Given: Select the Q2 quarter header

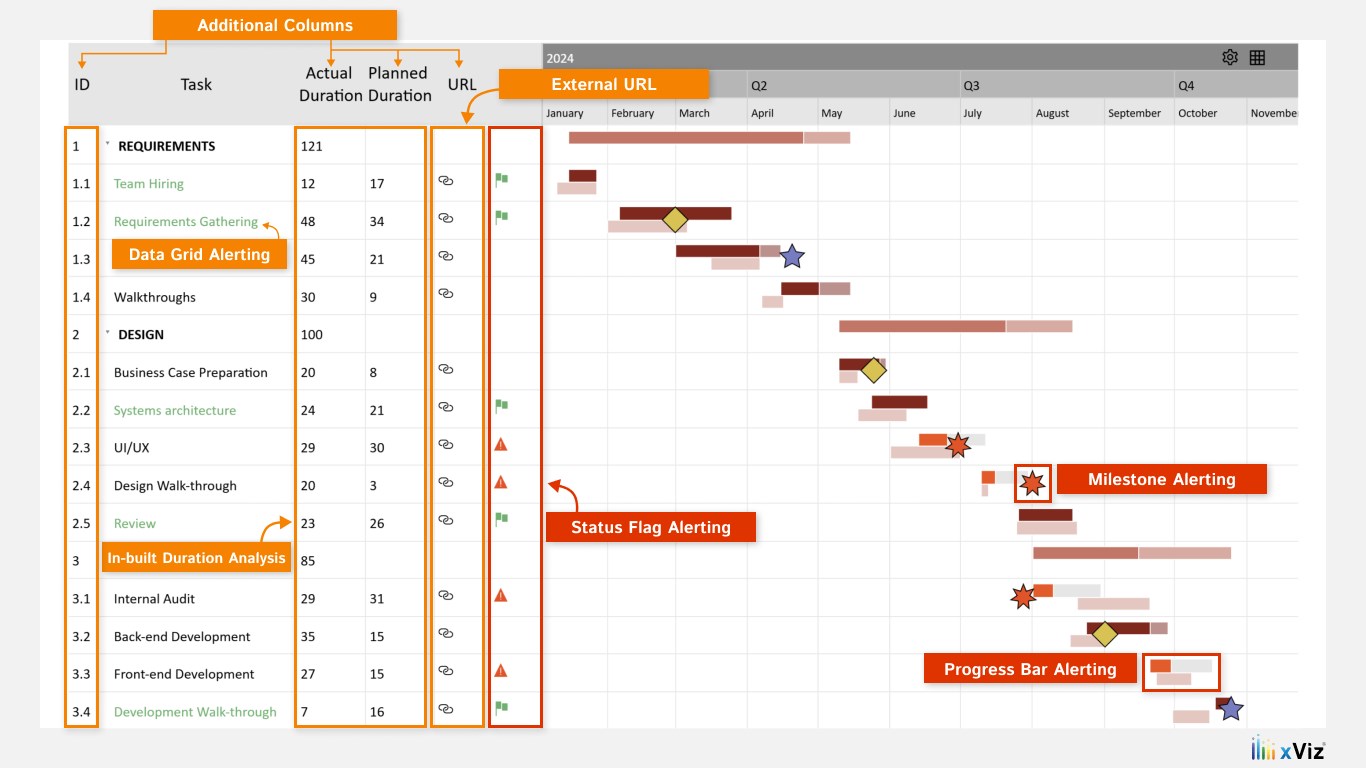Looking at the screenshot, I should pos(759,86).
